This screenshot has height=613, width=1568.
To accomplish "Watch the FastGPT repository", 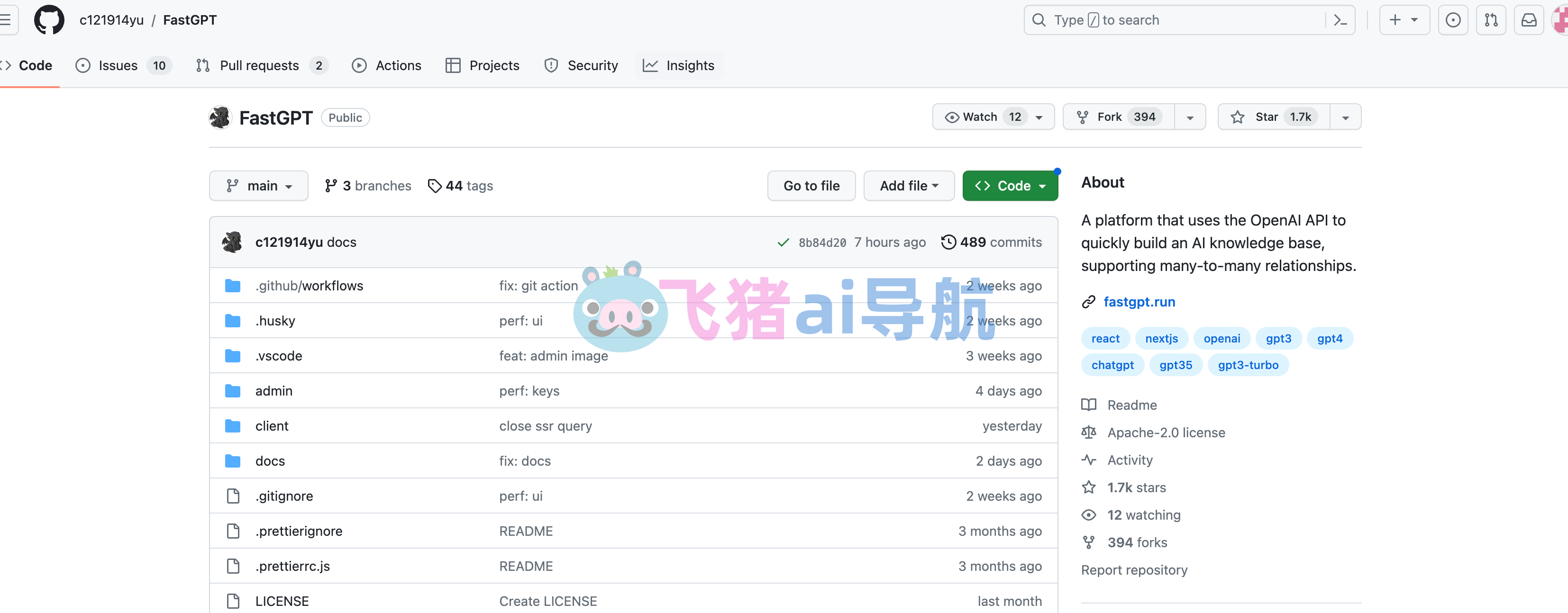I will click(x=993, y=117).
